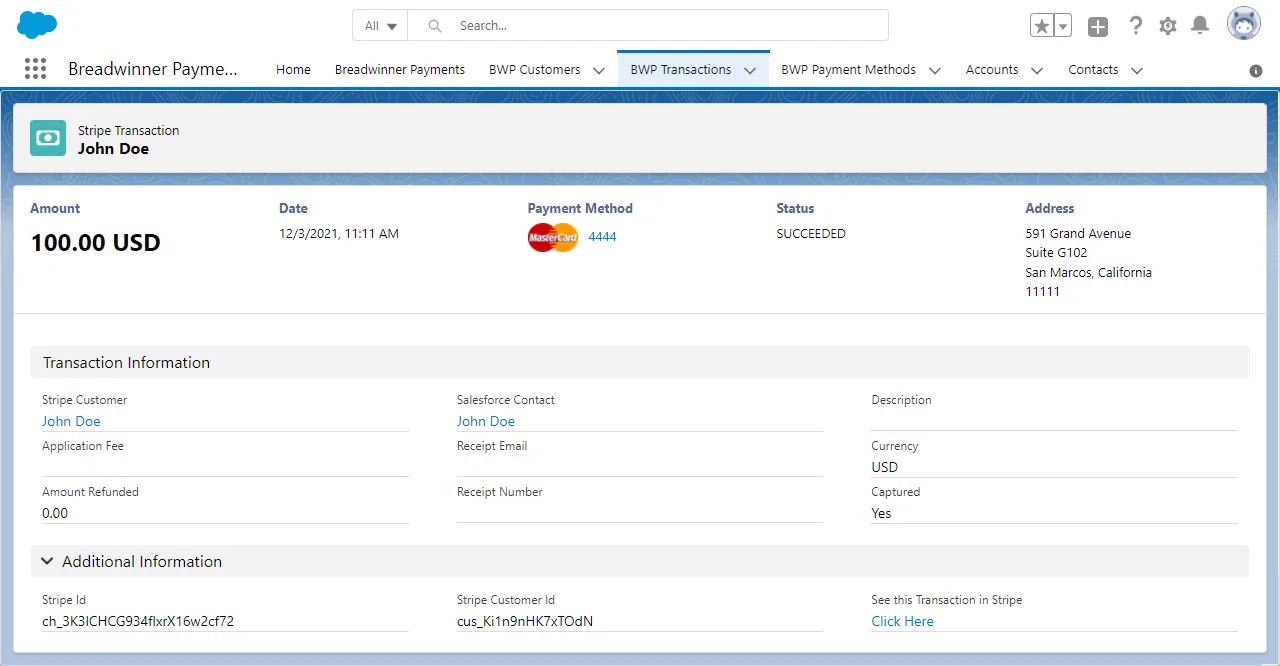Open the All search scope dropdown

click(x=380, y=26)
